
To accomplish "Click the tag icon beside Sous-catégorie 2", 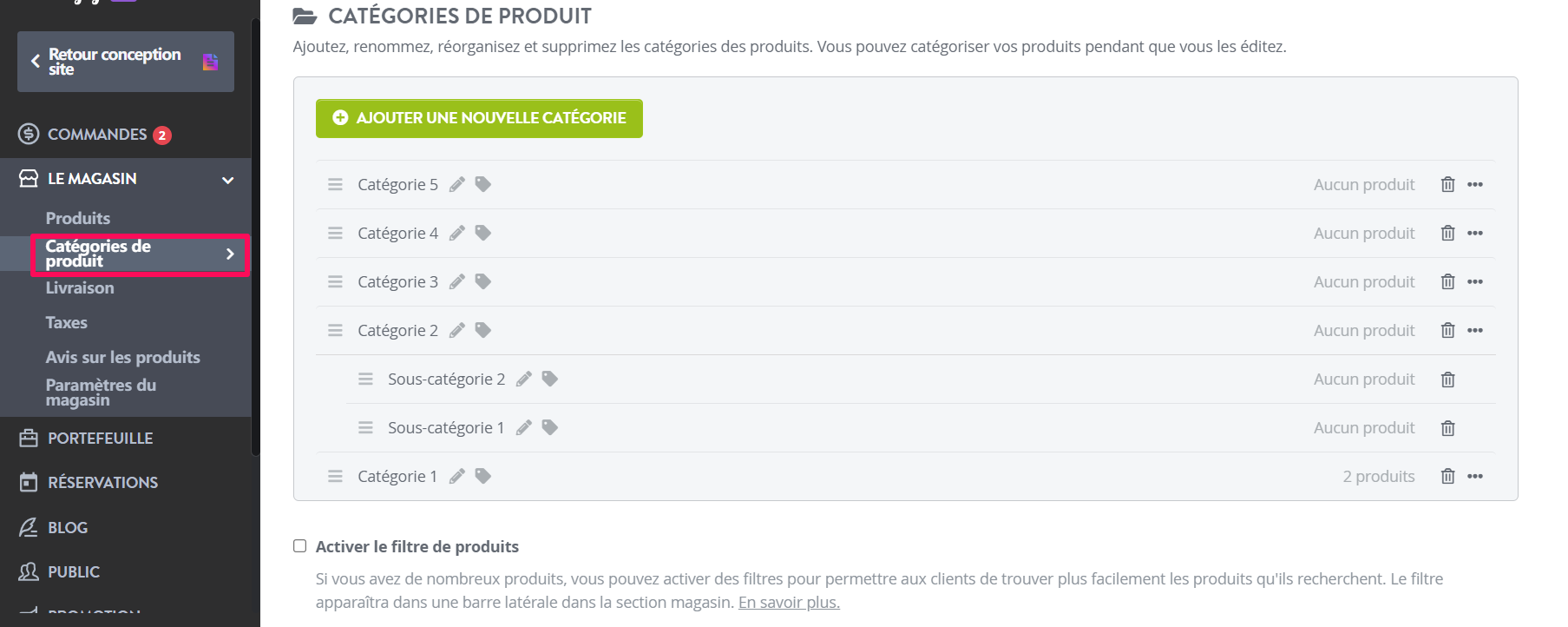I will (x=549, y=379).
